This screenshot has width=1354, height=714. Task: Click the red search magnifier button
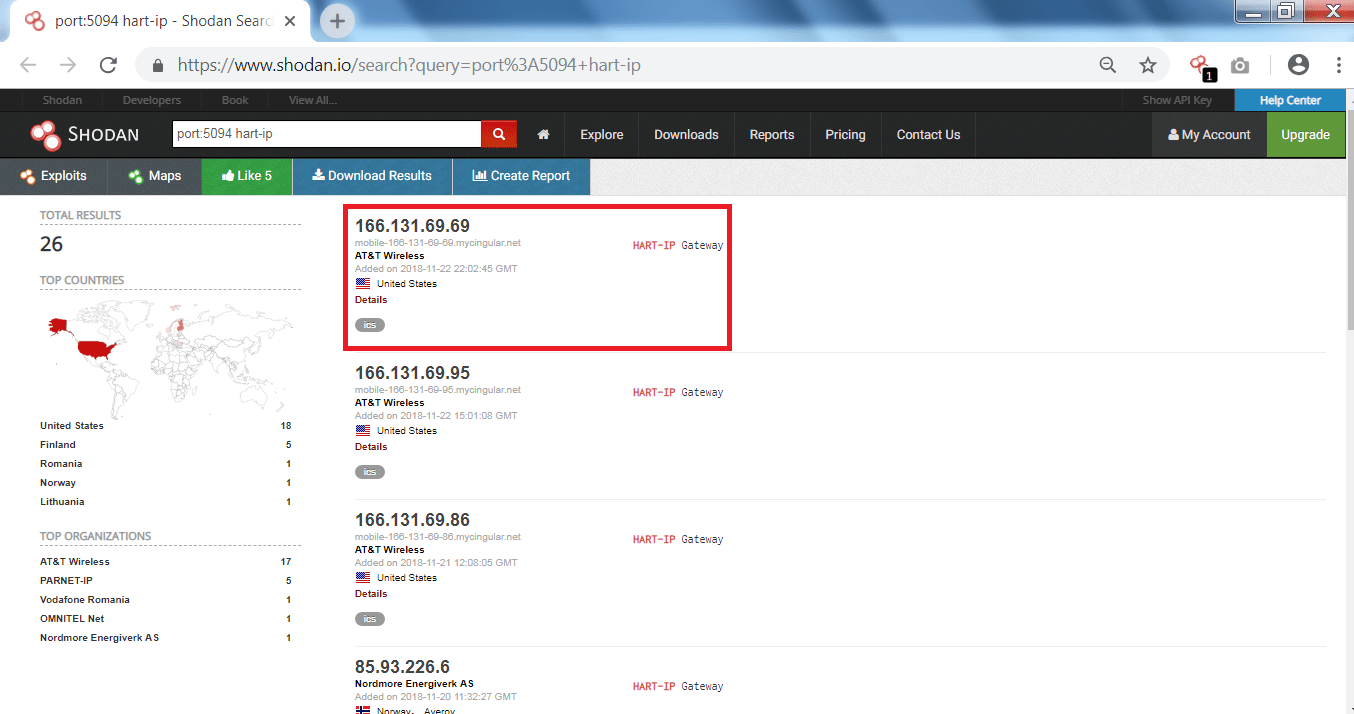(x=498, y=134)
